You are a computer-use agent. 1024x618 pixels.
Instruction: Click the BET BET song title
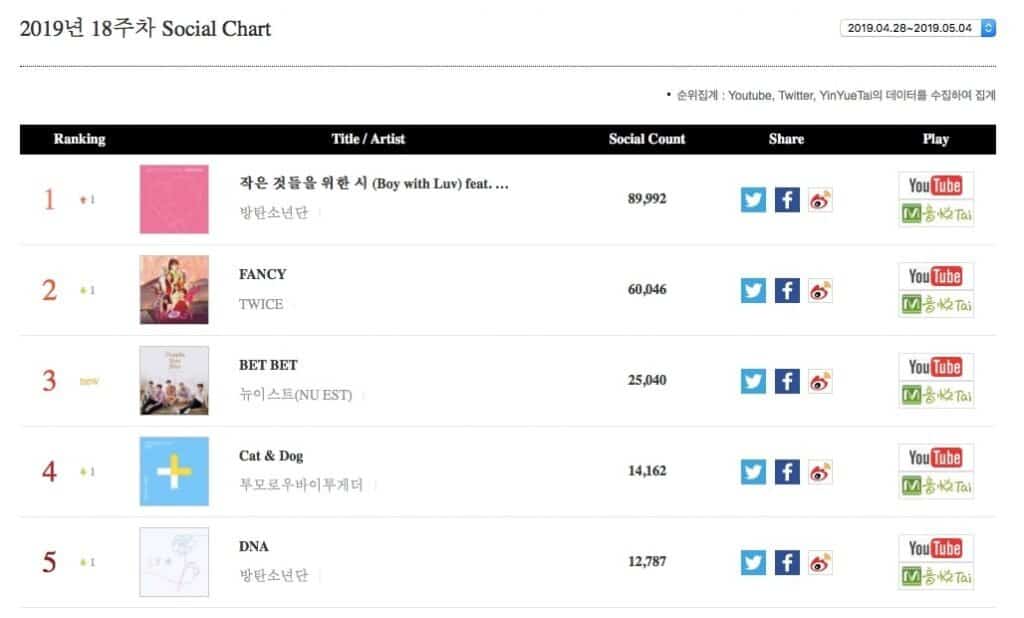[x=268, y=365]
